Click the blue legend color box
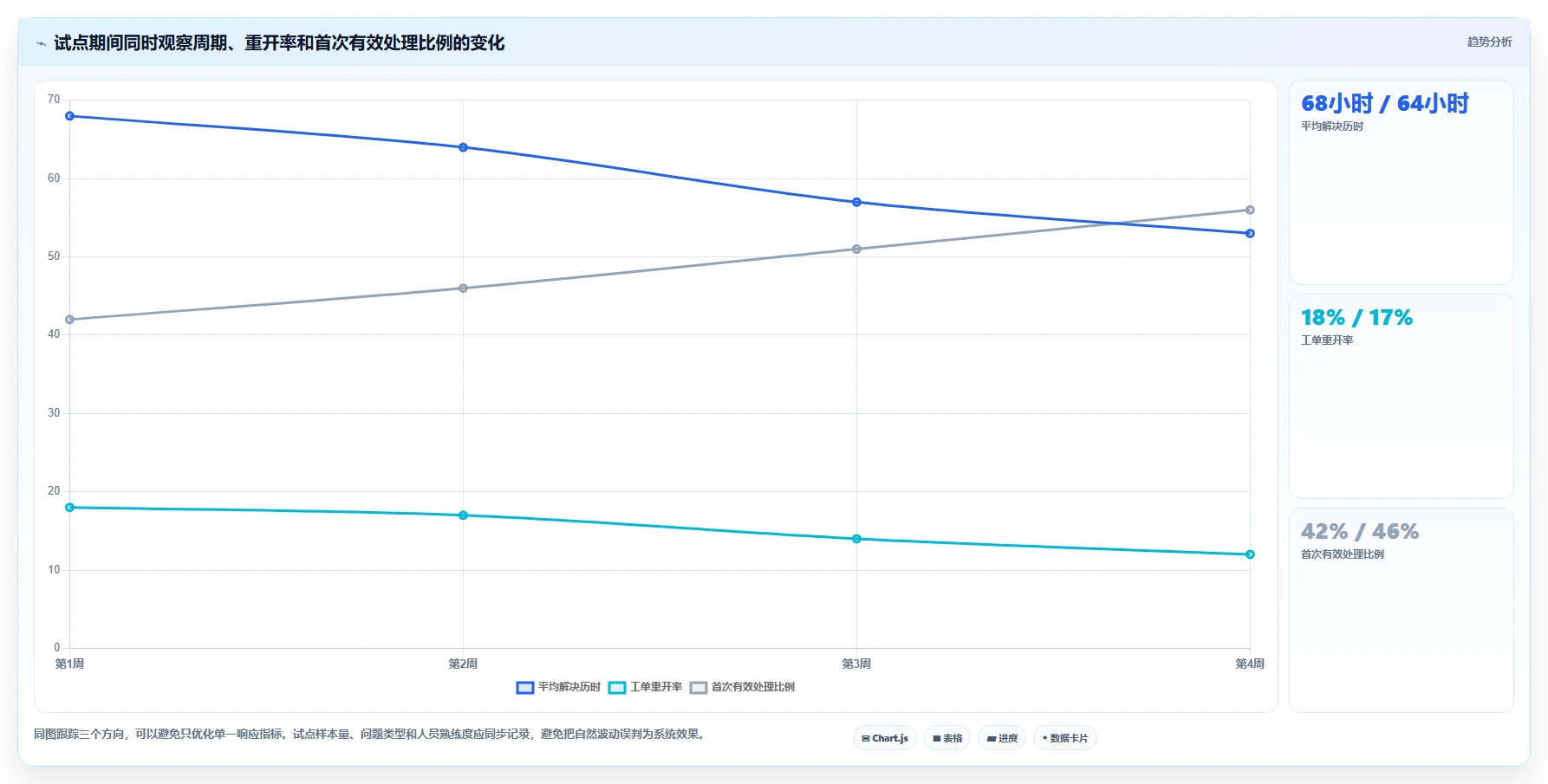The width and height of the screenshot is (1548, 784). point(525,688)
